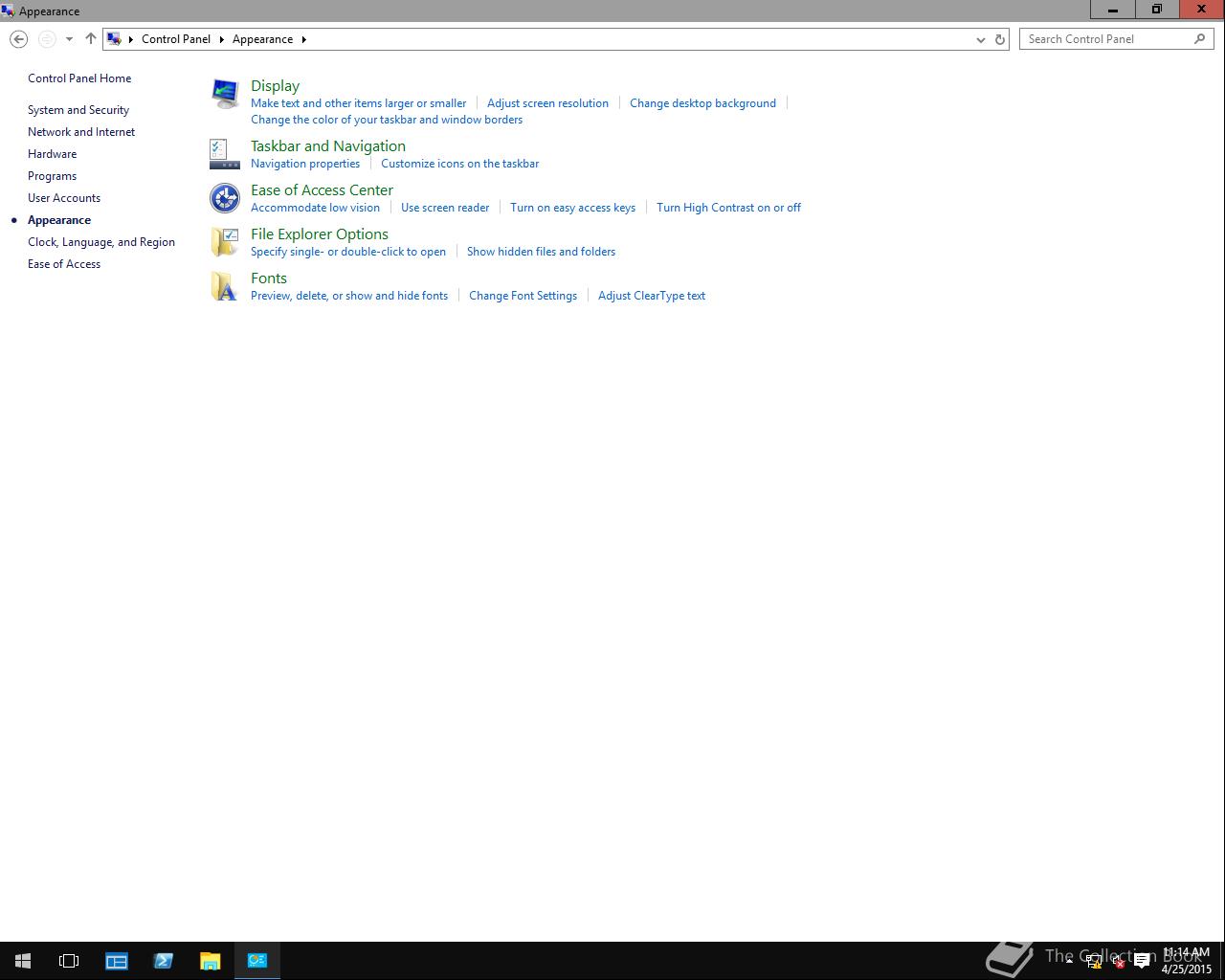Open Task View on the taskbar

click(x=69, y=961)
